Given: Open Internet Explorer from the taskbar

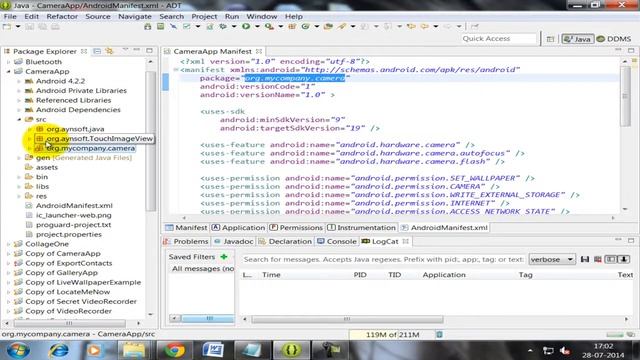Looking at the screenshot, I should (59, 350).
